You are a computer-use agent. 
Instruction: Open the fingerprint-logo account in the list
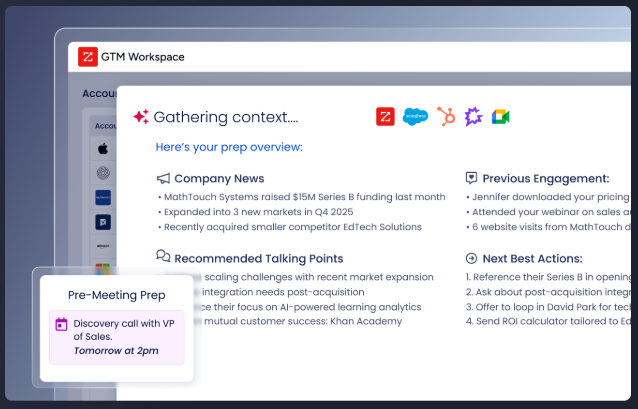(x=103, y=173)
